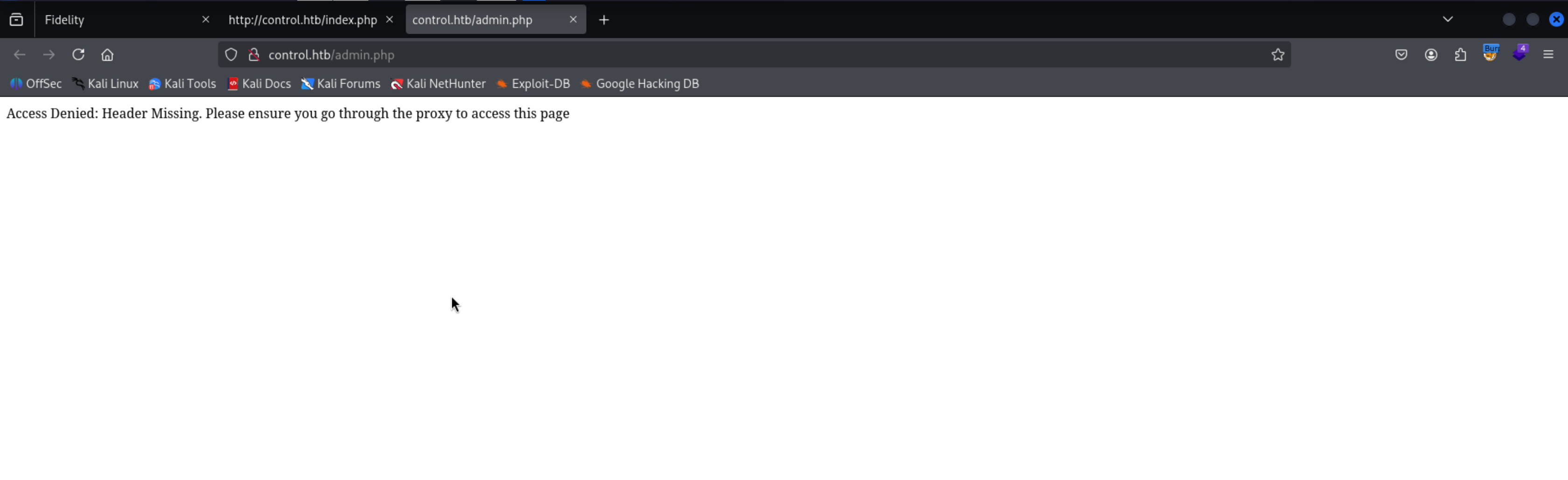
Task: Close the control.htb/admin.php tab
Action: coord(573,20)
